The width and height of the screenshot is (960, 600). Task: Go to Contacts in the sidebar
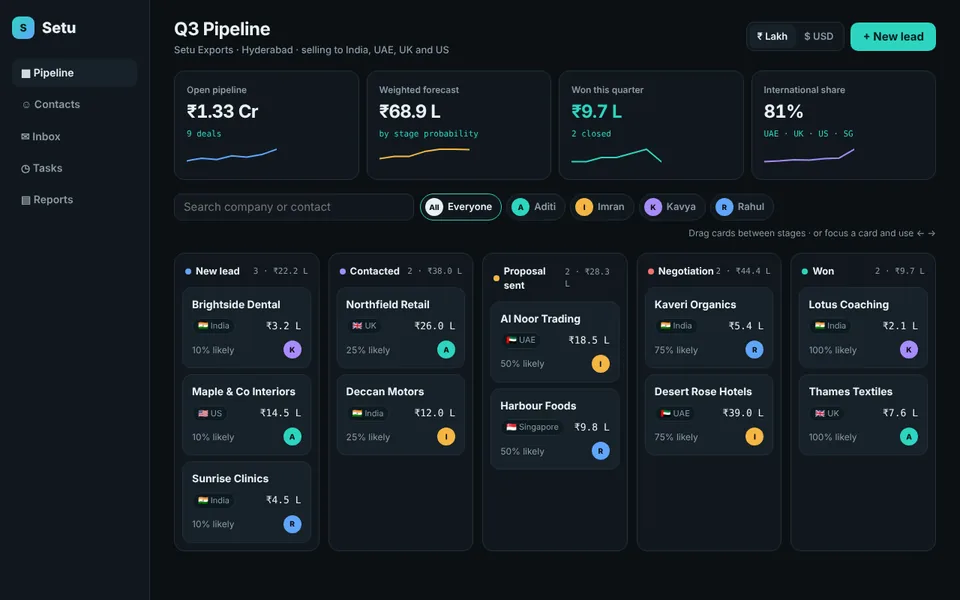pyautogui.click(x=75, y=105)
